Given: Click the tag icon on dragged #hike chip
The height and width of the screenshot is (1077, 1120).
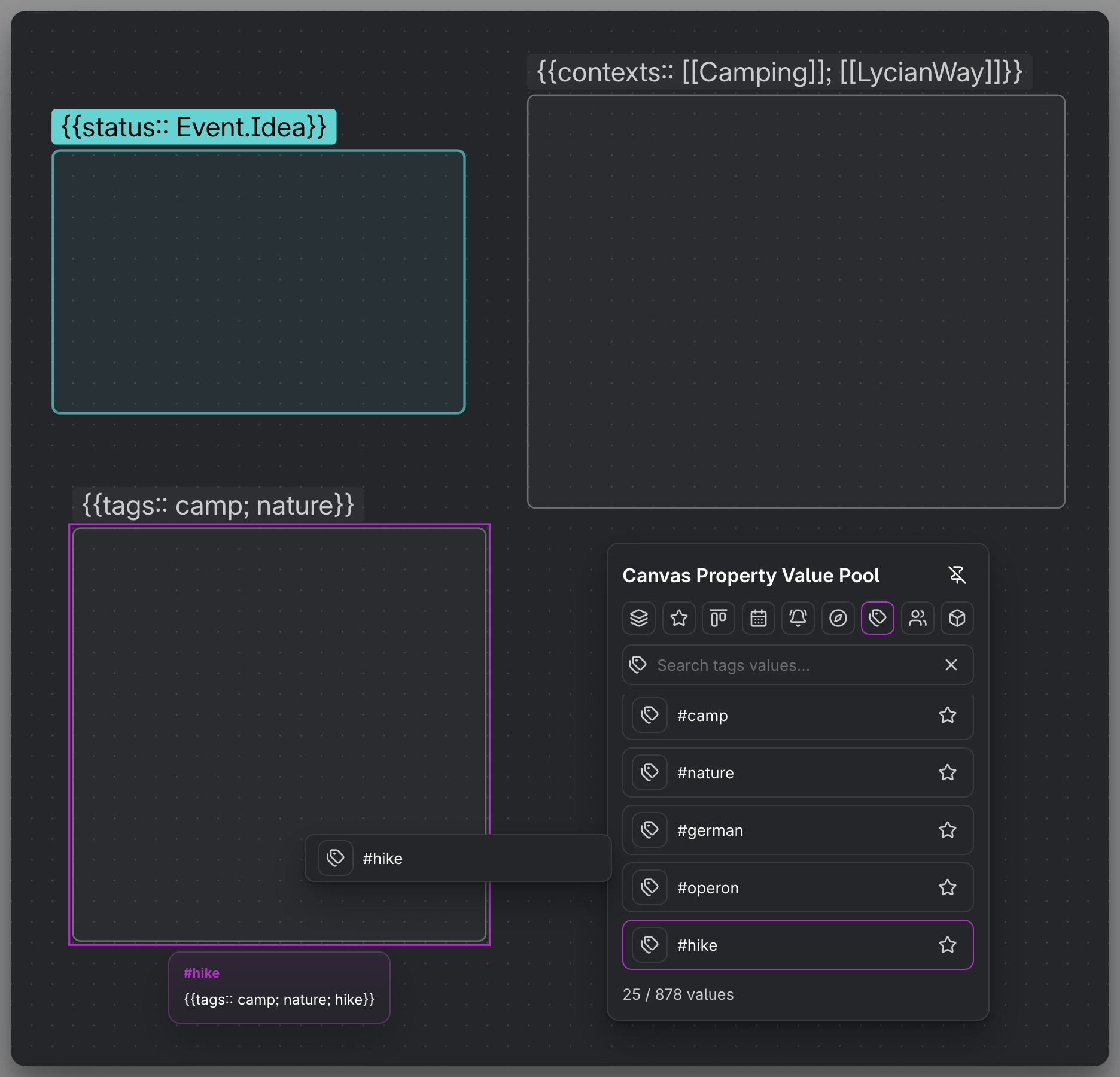Looking at the screenshot, I should (x=336, y=858).
